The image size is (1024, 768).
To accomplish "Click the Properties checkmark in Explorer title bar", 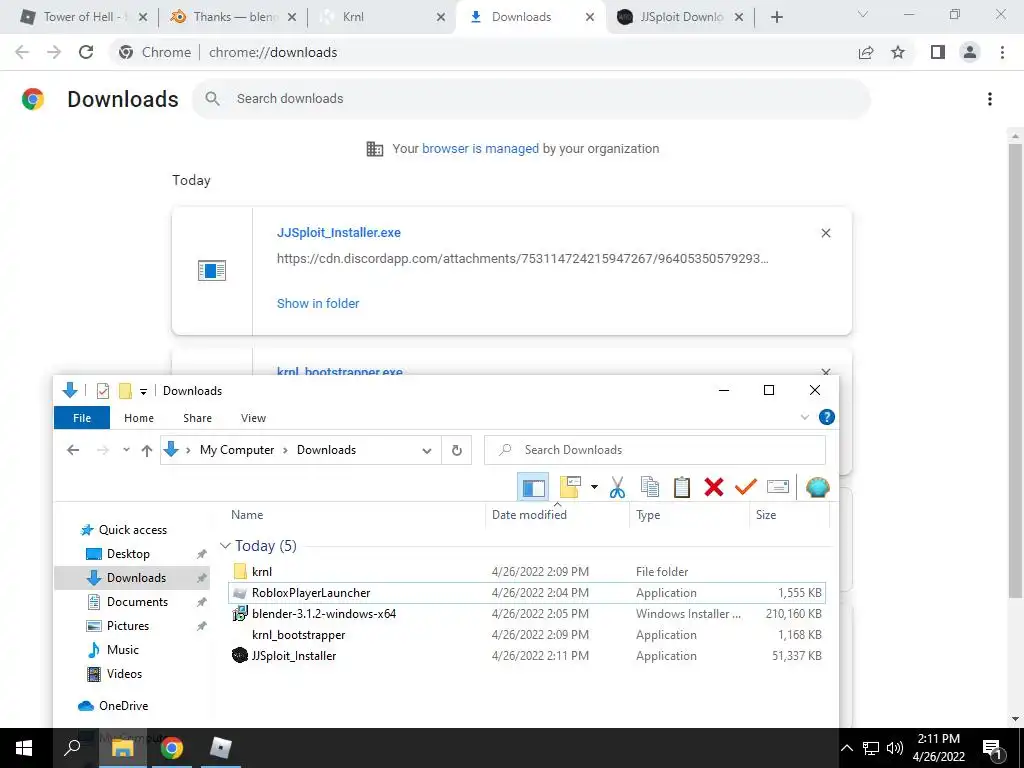I will [103, 391].
